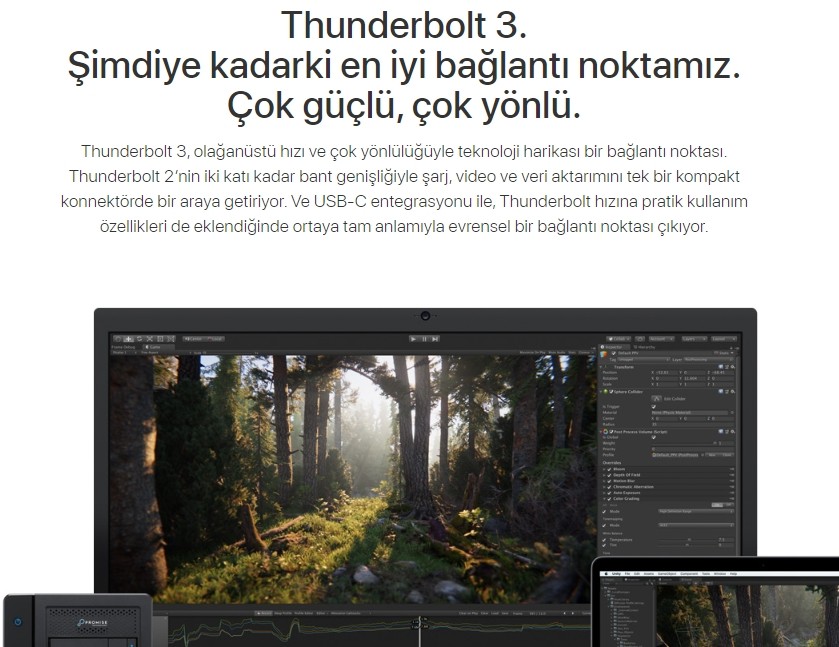The height and width of the screenshot is (647, 839).
Task: Click the Pause button in Unity toolbar
Action: click(x=424, y=339)
